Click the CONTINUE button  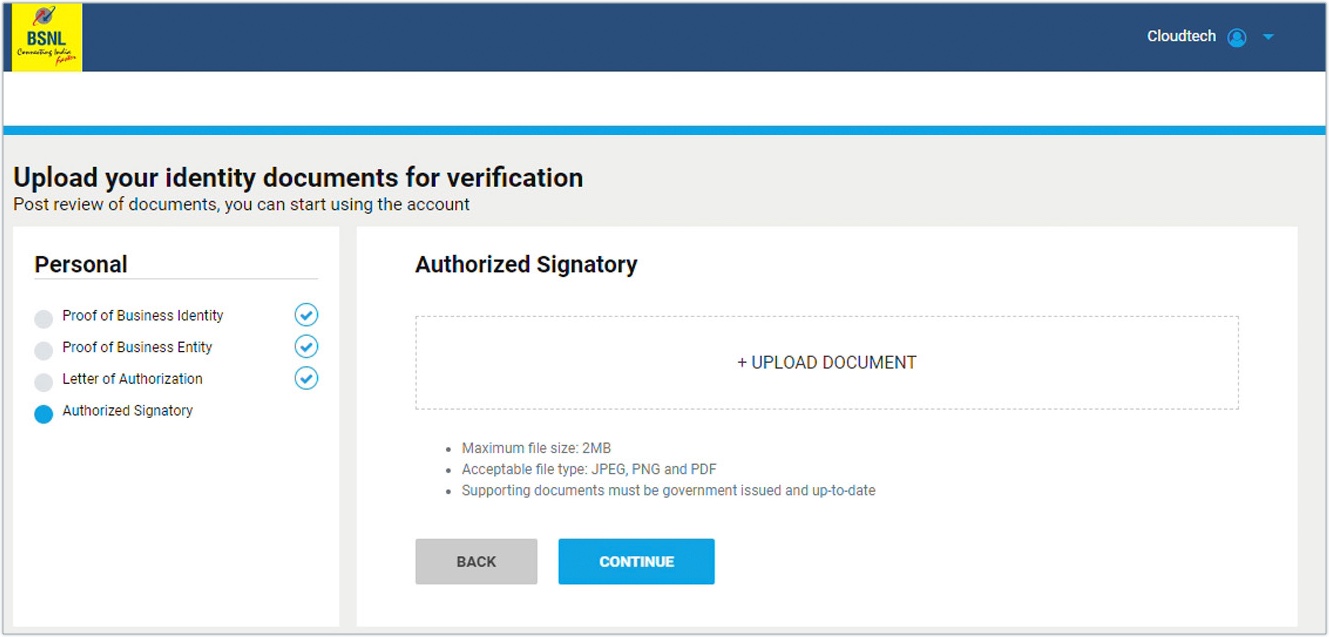636,561
